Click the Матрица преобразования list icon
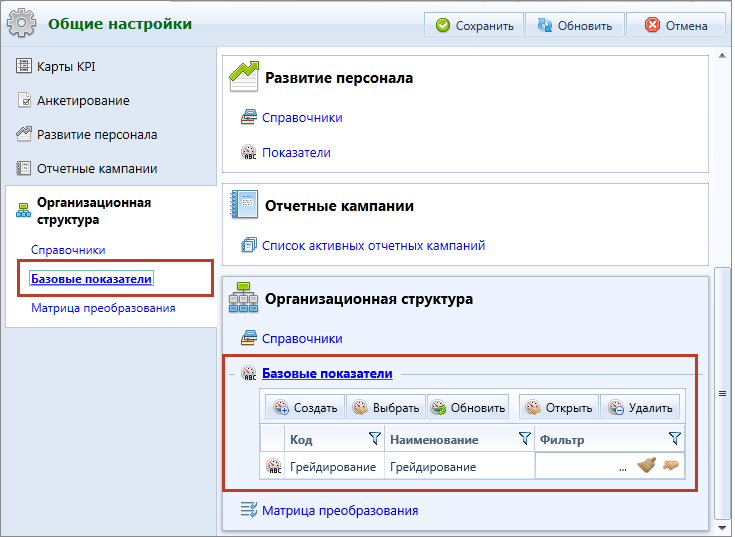Image resolution: width=735 pixels, height=537 pixels. click(x=248, y=509)
